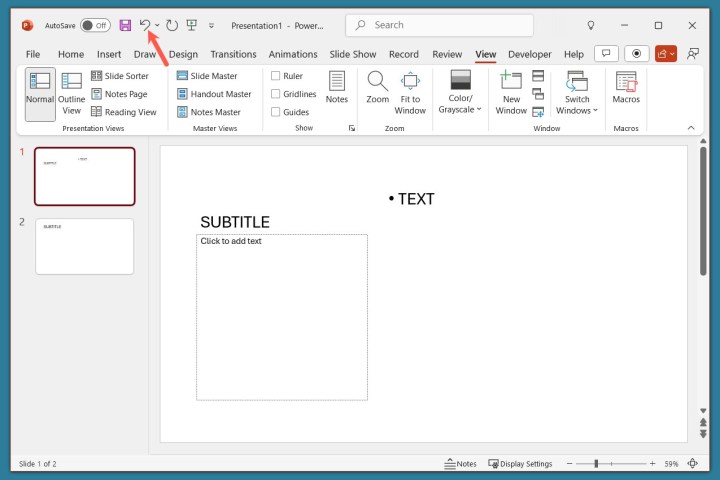Switch to the Animations tab

[x=293, y=54]
